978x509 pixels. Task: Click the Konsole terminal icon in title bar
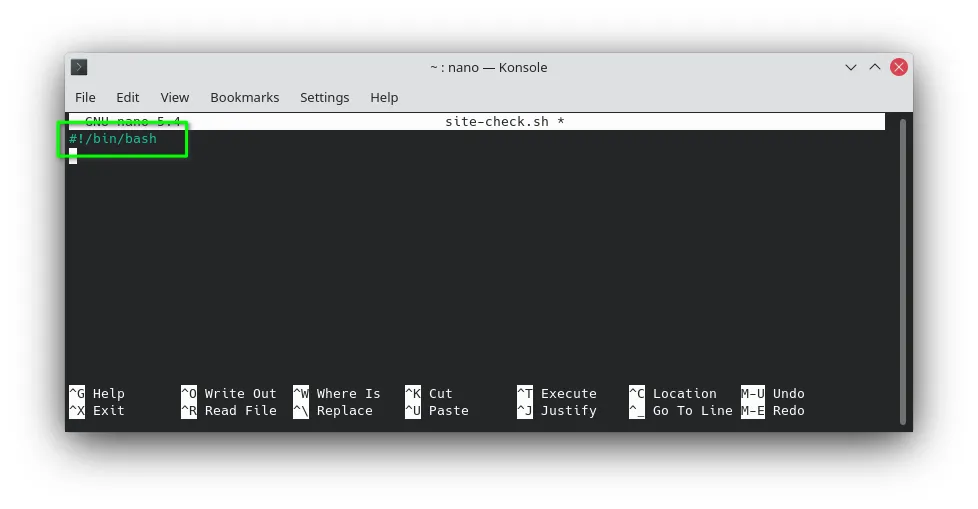click(79, 67)
